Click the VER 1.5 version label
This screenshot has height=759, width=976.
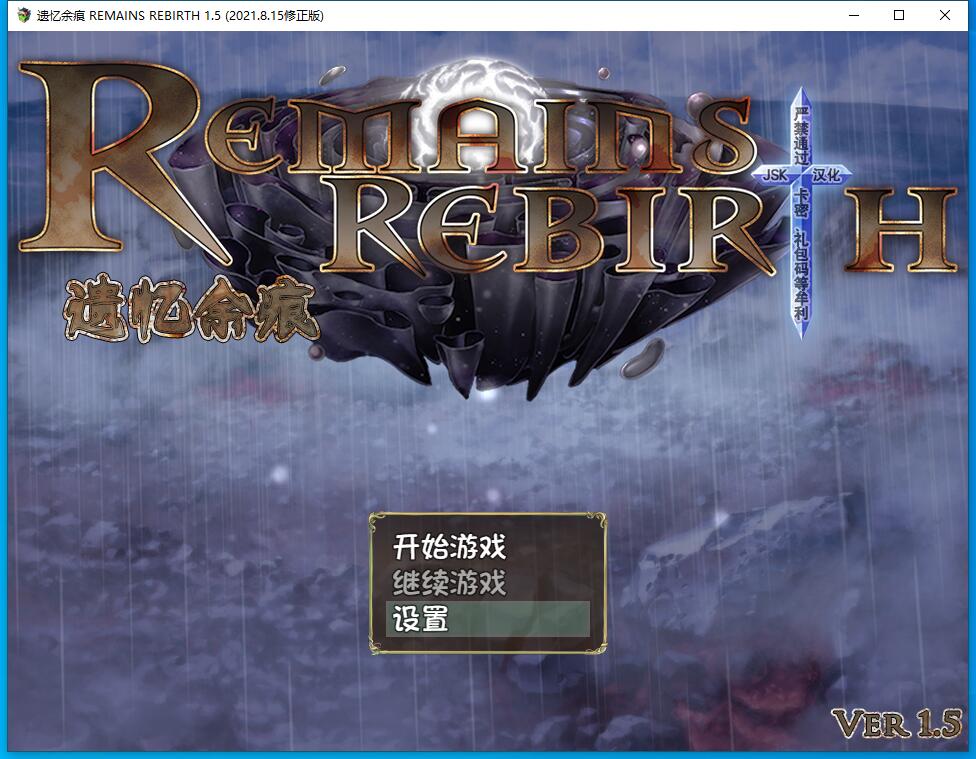click(x=897, y=725)
